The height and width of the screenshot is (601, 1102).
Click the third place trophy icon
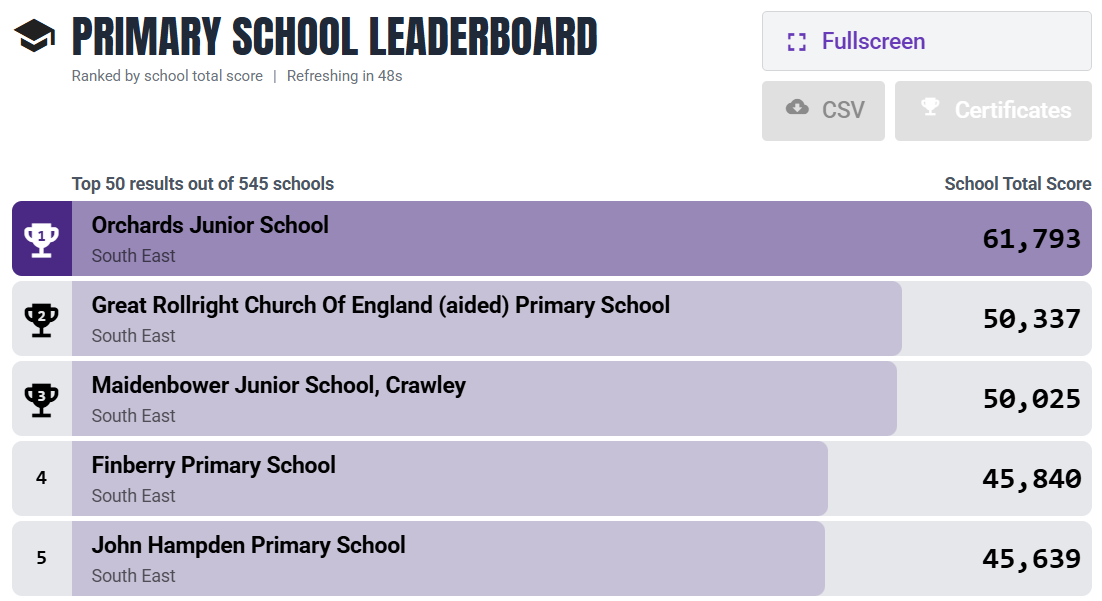(41, 399)
